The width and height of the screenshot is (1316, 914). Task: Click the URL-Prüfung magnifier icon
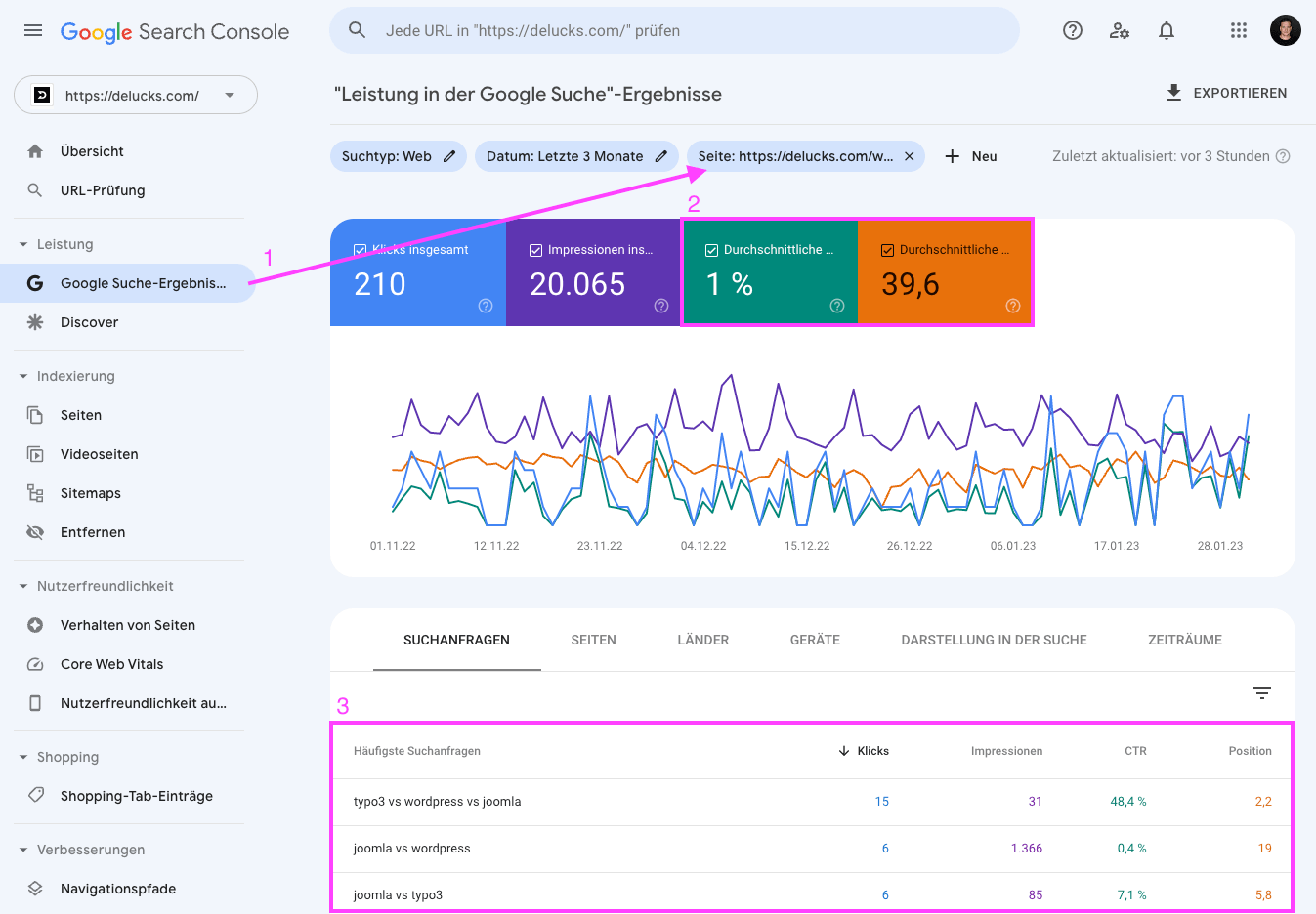pos(35,190)
